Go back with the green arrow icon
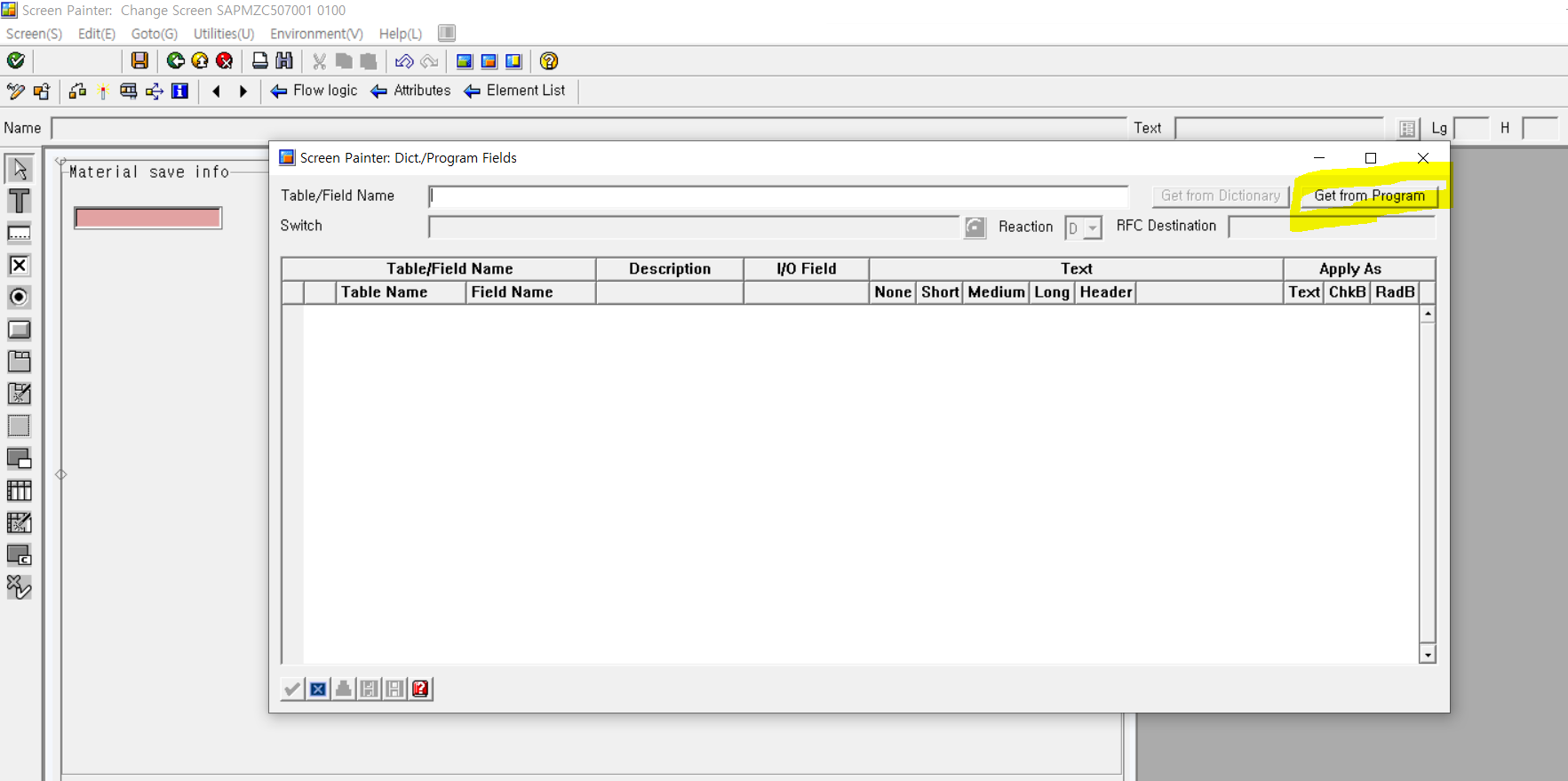The image size is (1568, 781). pyautogui.click(x=175, y=60)
